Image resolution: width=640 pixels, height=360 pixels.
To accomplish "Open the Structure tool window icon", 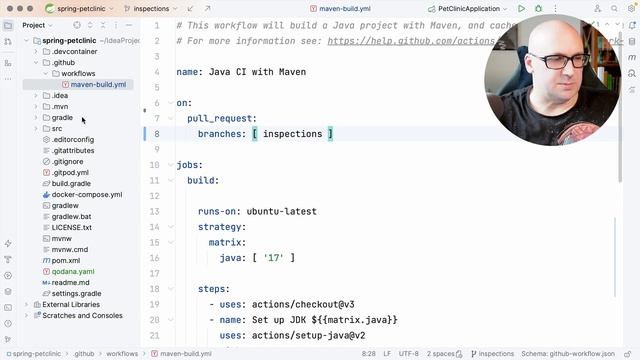I will tap(8, 63).
